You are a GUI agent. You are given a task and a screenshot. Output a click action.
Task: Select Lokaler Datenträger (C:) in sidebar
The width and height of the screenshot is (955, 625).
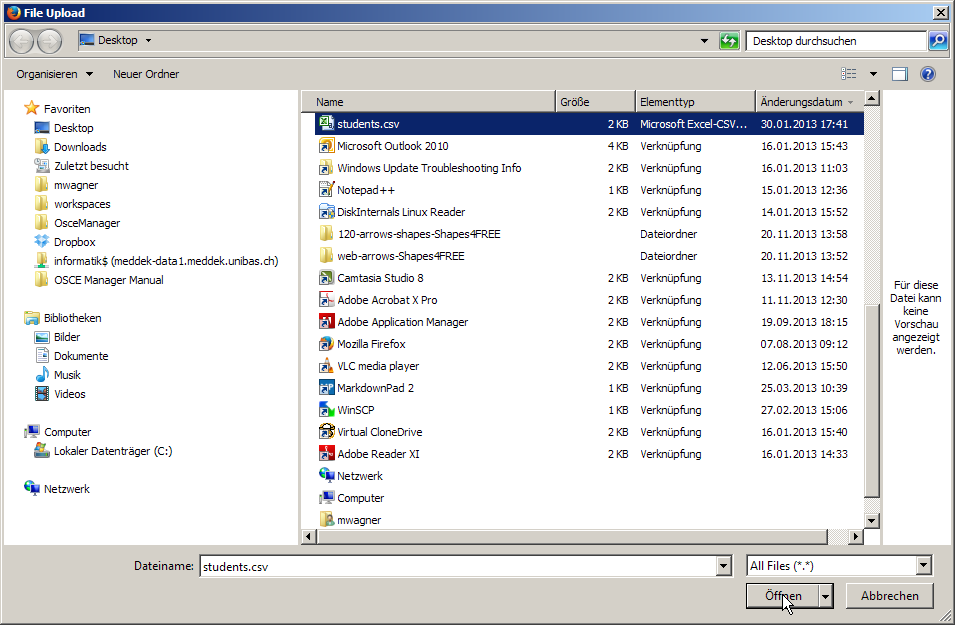[x=113, y=451]
